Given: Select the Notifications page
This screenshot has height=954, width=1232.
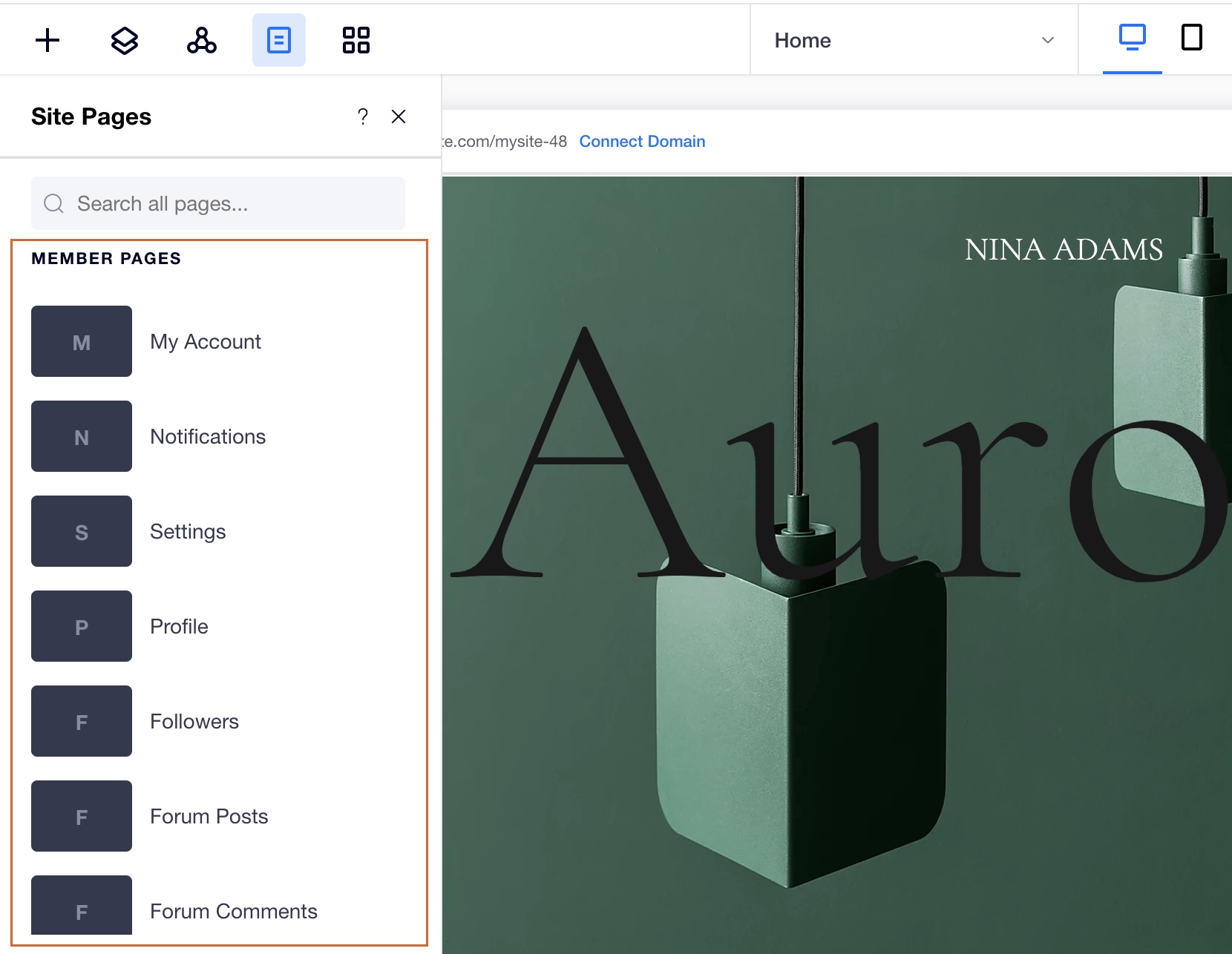Looking at the screenshot, I should point(208,436).
